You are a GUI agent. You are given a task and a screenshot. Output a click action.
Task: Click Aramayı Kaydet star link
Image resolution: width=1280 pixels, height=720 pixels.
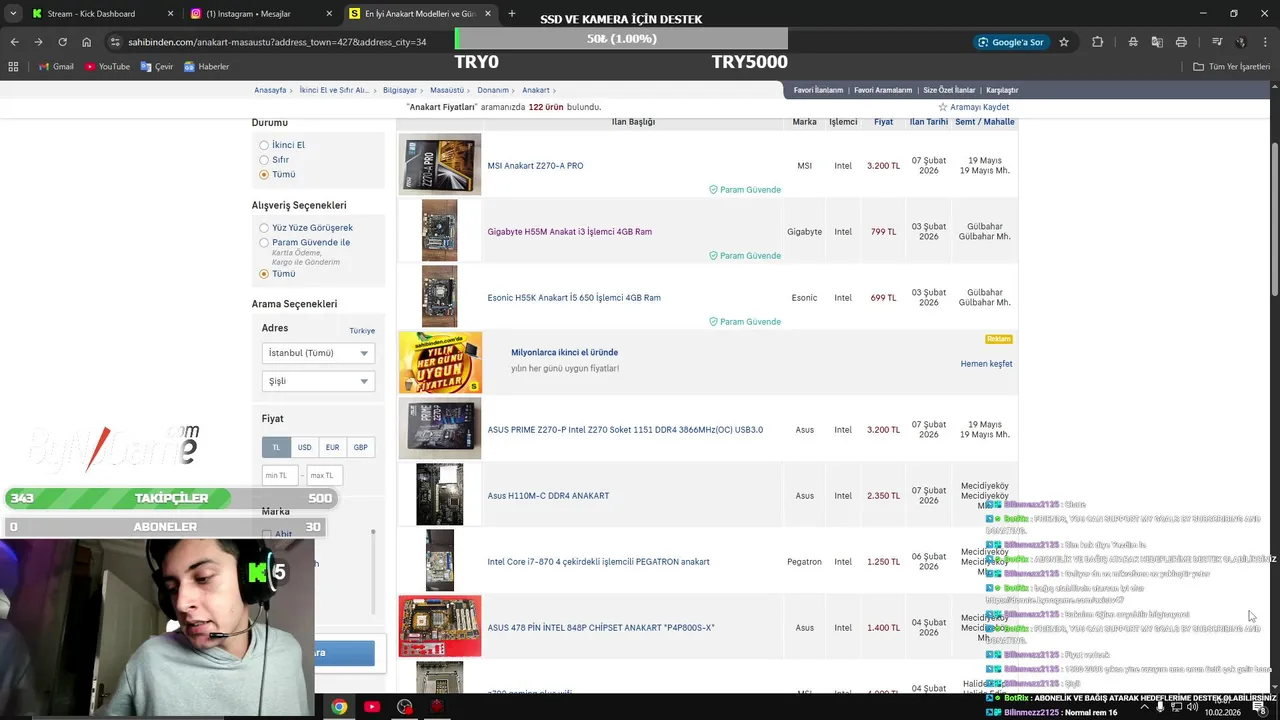973,107
